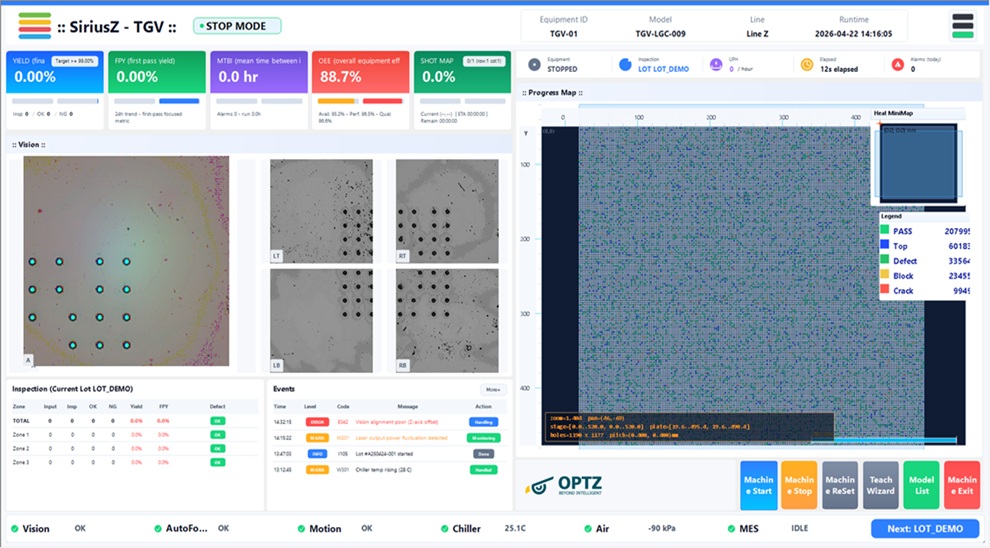The image size is (990, 548).
Task: Click the Block yellow legend swatch
Action: (885, 275)
